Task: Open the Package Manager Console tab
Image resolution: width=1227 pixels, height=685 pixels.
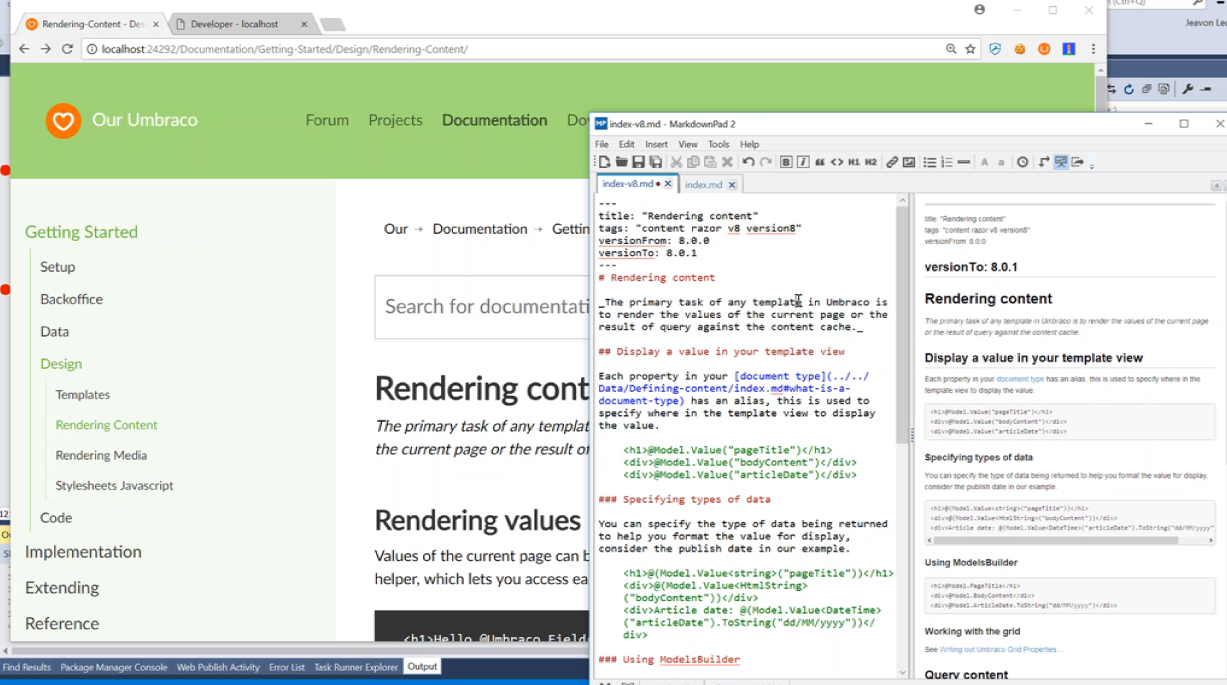Action: tap(114, 667)
